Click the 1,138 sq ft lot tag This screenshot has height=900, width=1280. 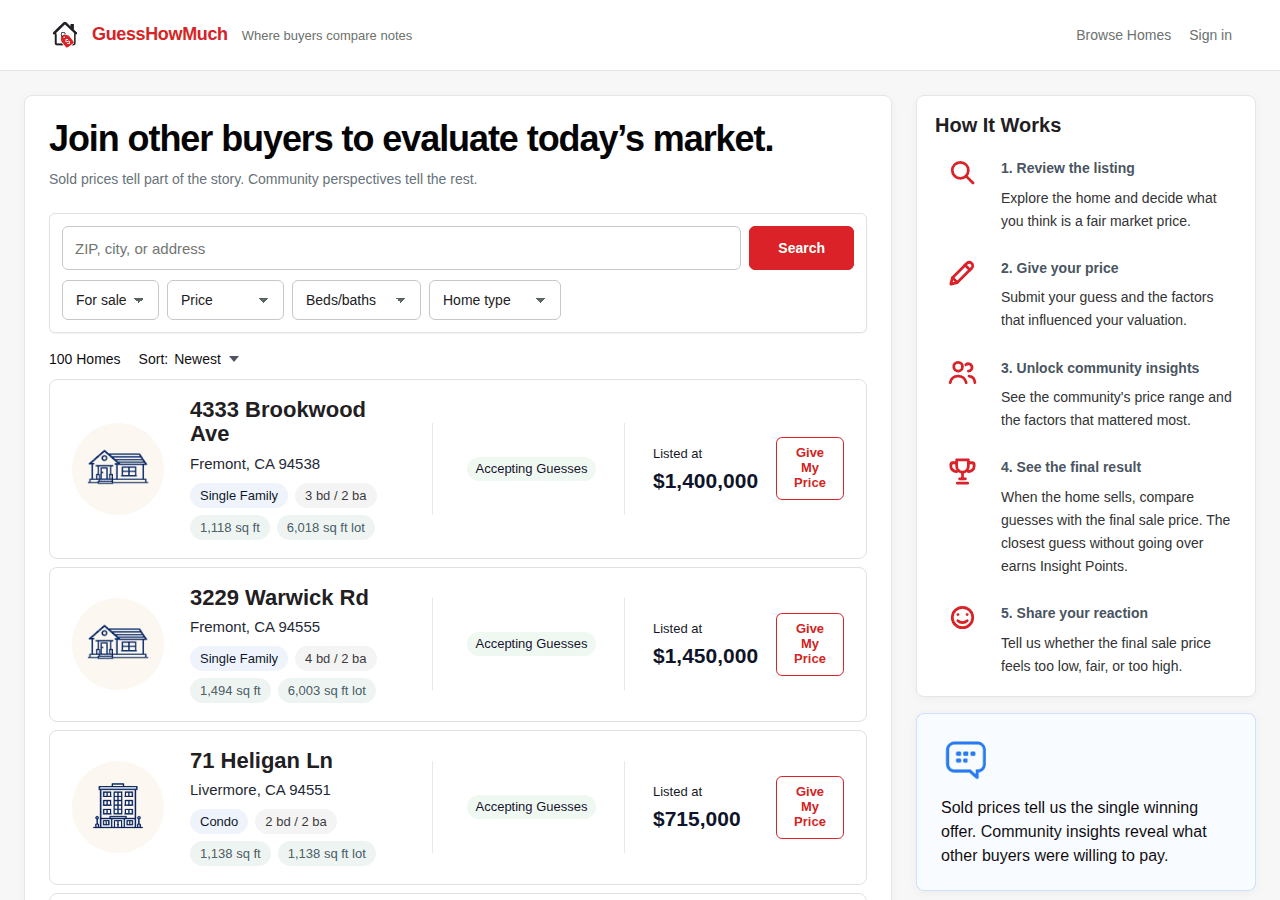(327, 854)
